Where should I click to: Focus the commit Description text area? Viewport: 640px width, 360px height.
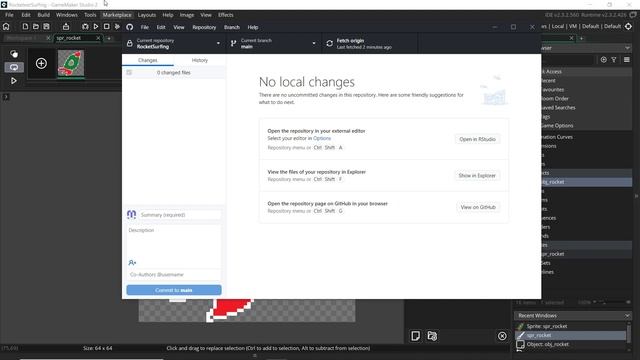point(174,241)
